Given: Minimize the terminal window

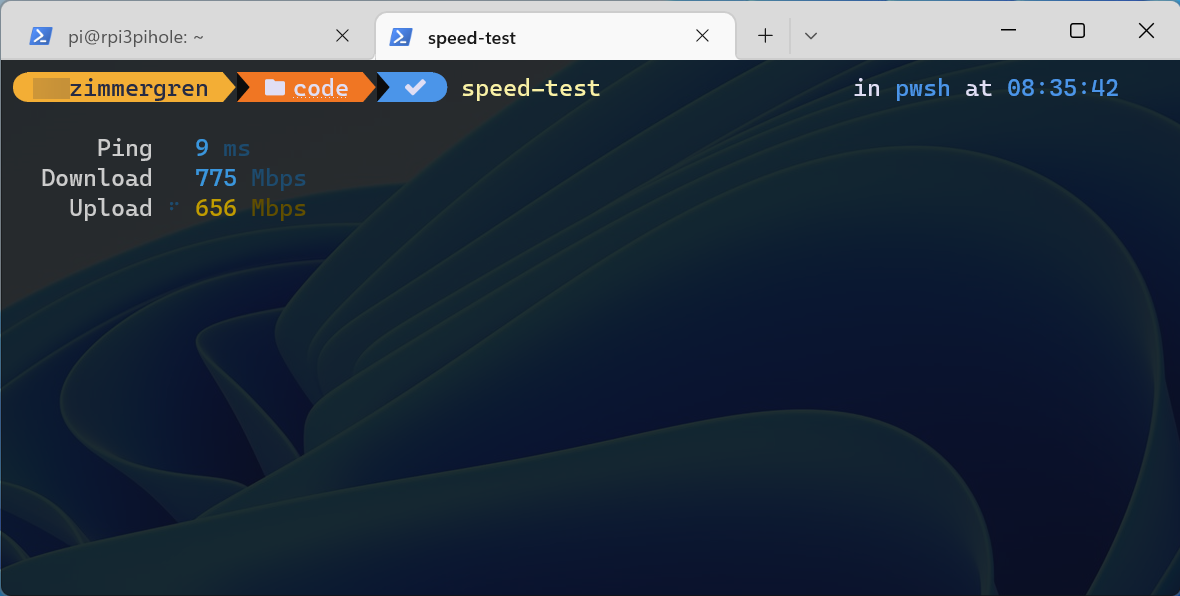Looking at the screenshot, I should pyautogui.click(x=1008, y=31).
